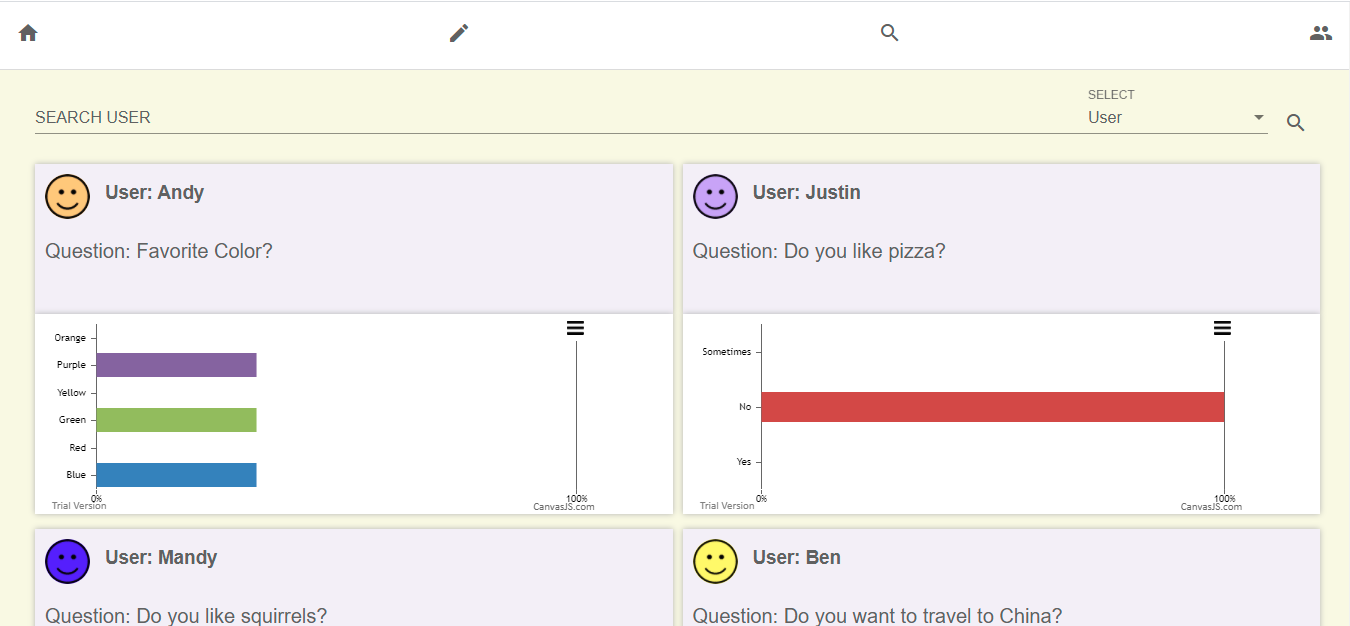The image size is (1350, 626).
Task: Click the CanvasJS.com link under Andy's chart
Action: [x=564, y=506]
